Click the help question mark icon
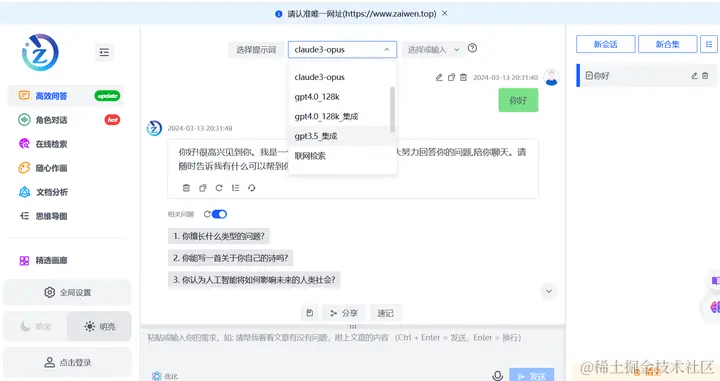Image resolution: width=720 pixels, height=381 pixels. (472, 48)
